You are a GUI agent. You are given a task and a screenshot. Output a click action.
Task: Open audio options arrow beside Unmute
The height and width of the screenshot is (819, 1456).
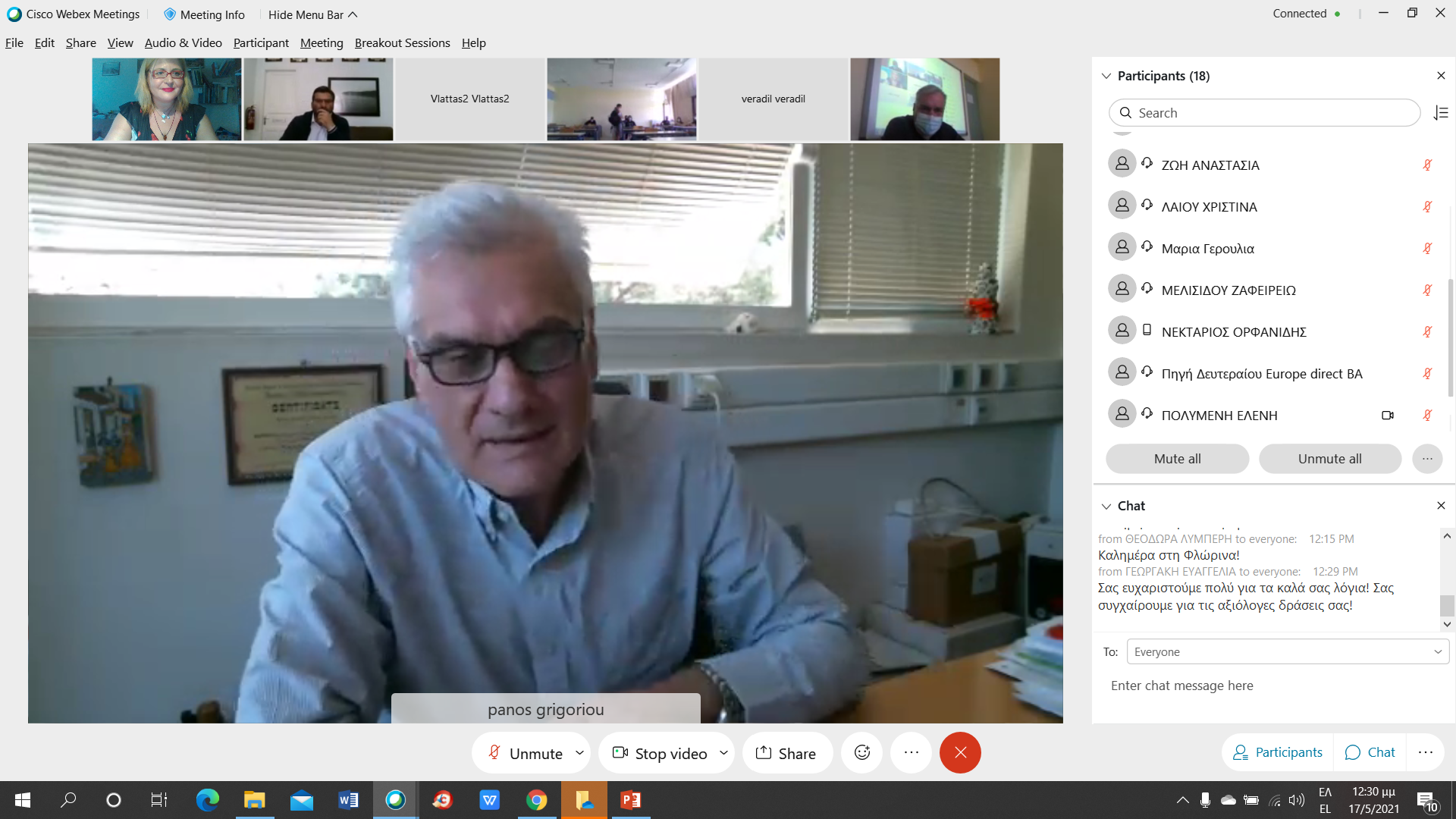pos(579,753)
